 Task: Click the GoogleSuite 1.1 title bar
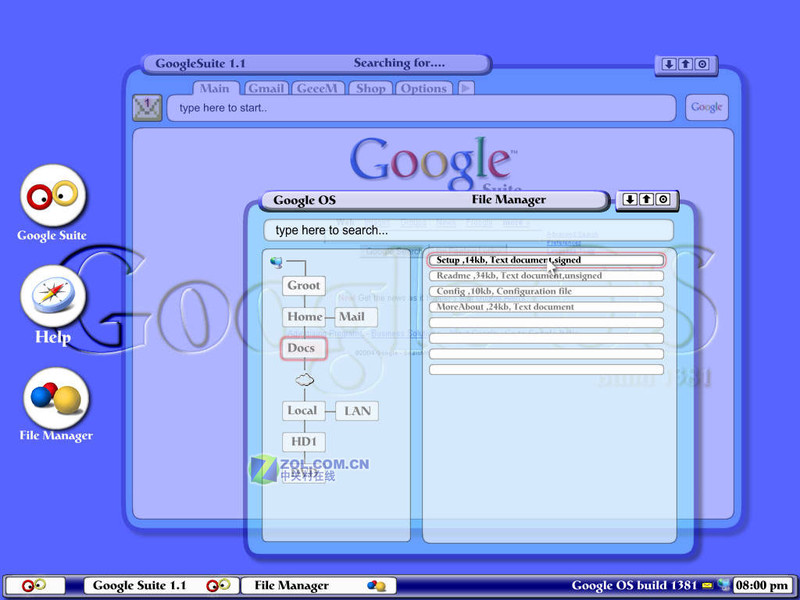316,64
